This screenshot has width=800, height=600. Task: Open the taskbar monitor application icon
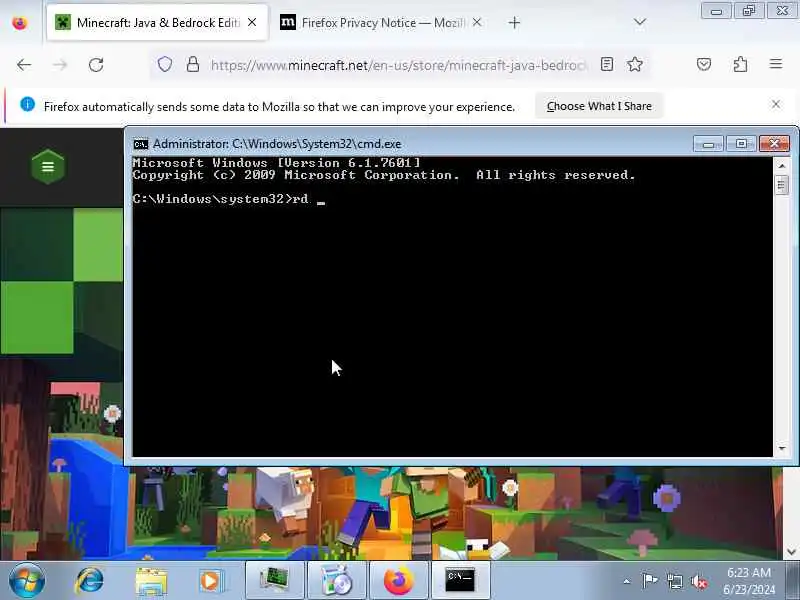pyautogui.click(x=274, y=580)
